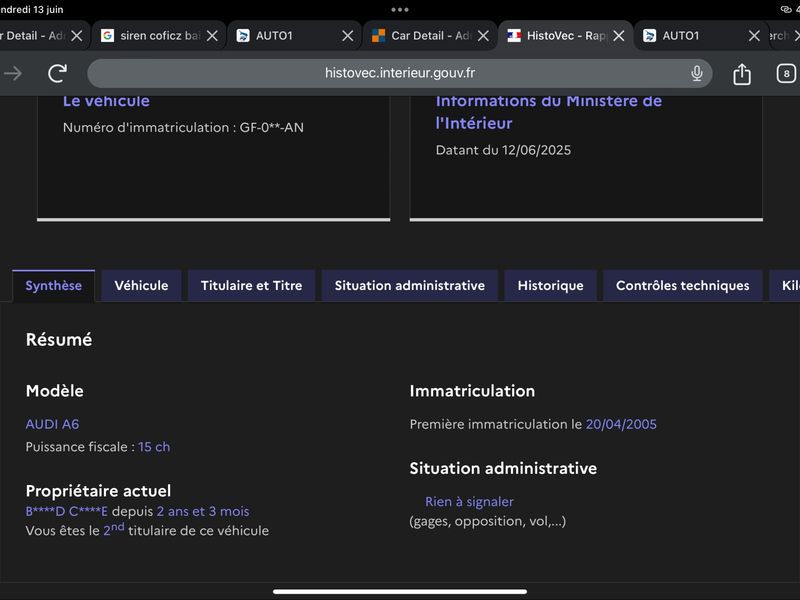Close the Car Detail tab beside HistoVec
The height and width of the screenshot is (600, 800).
pos(483,36)
